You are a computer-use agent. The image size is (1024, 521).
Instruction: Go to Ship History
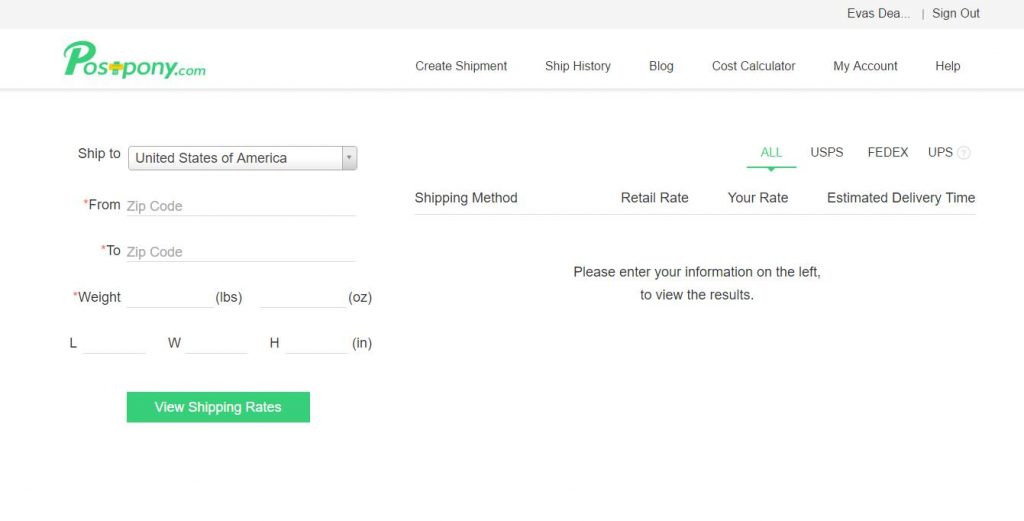click(x=577, y=66)
